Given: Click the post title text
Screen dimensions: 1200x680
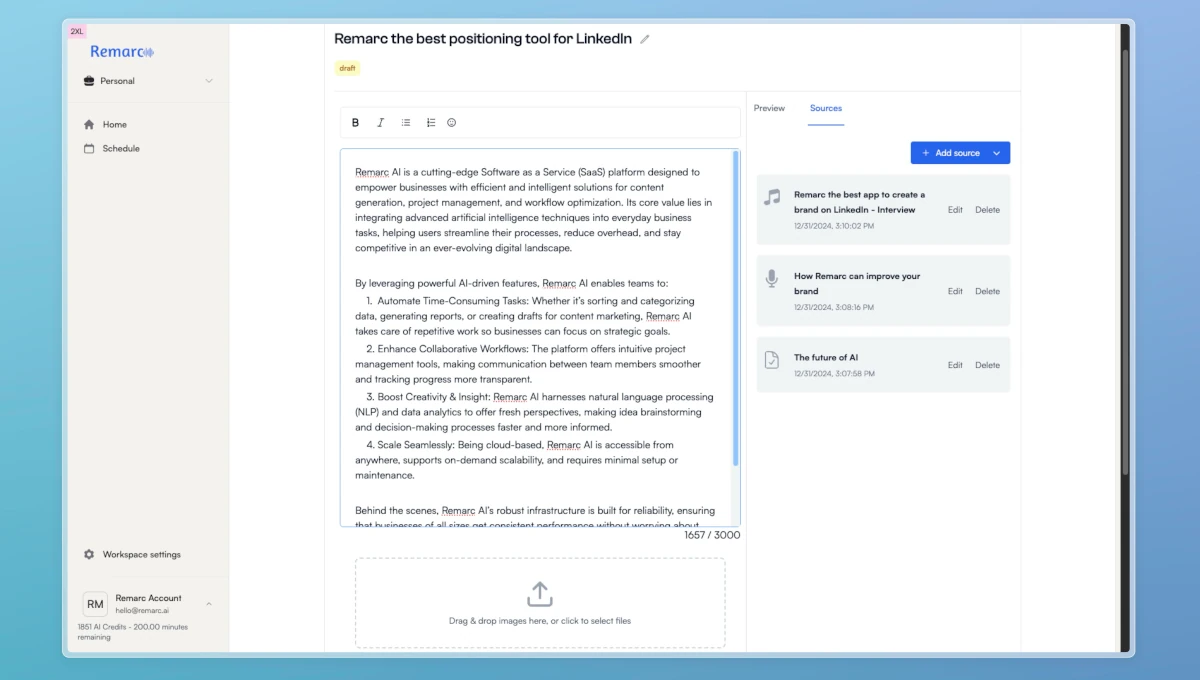Looking at the screenshot, I should (x=483, y=39).
